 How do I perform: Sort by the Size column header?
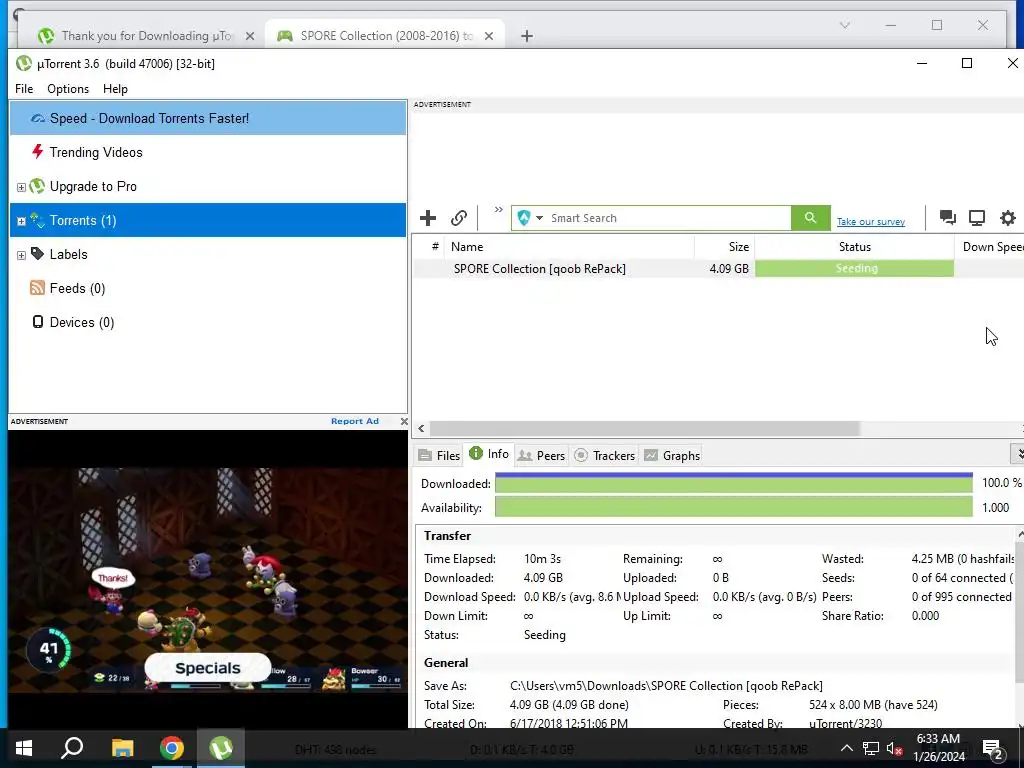pyautogui.click(x=724, y=247)
